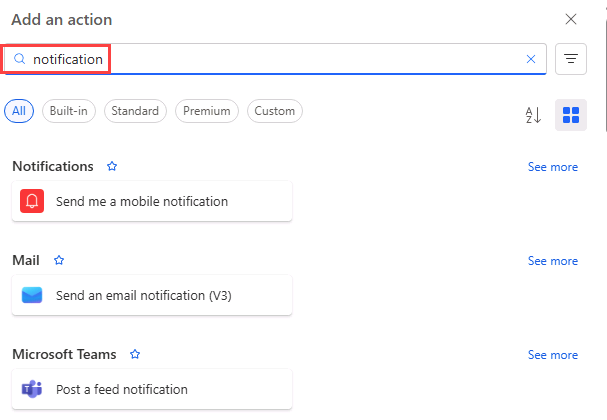Switch to grid view layout

click(x=571, y=115)
